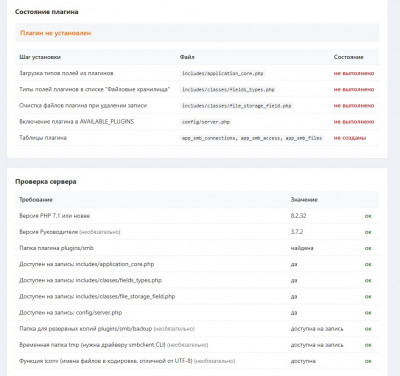Click "(необязательно)" in the iconv row
Screen dimensions: 400x376
tap(214, 361)
